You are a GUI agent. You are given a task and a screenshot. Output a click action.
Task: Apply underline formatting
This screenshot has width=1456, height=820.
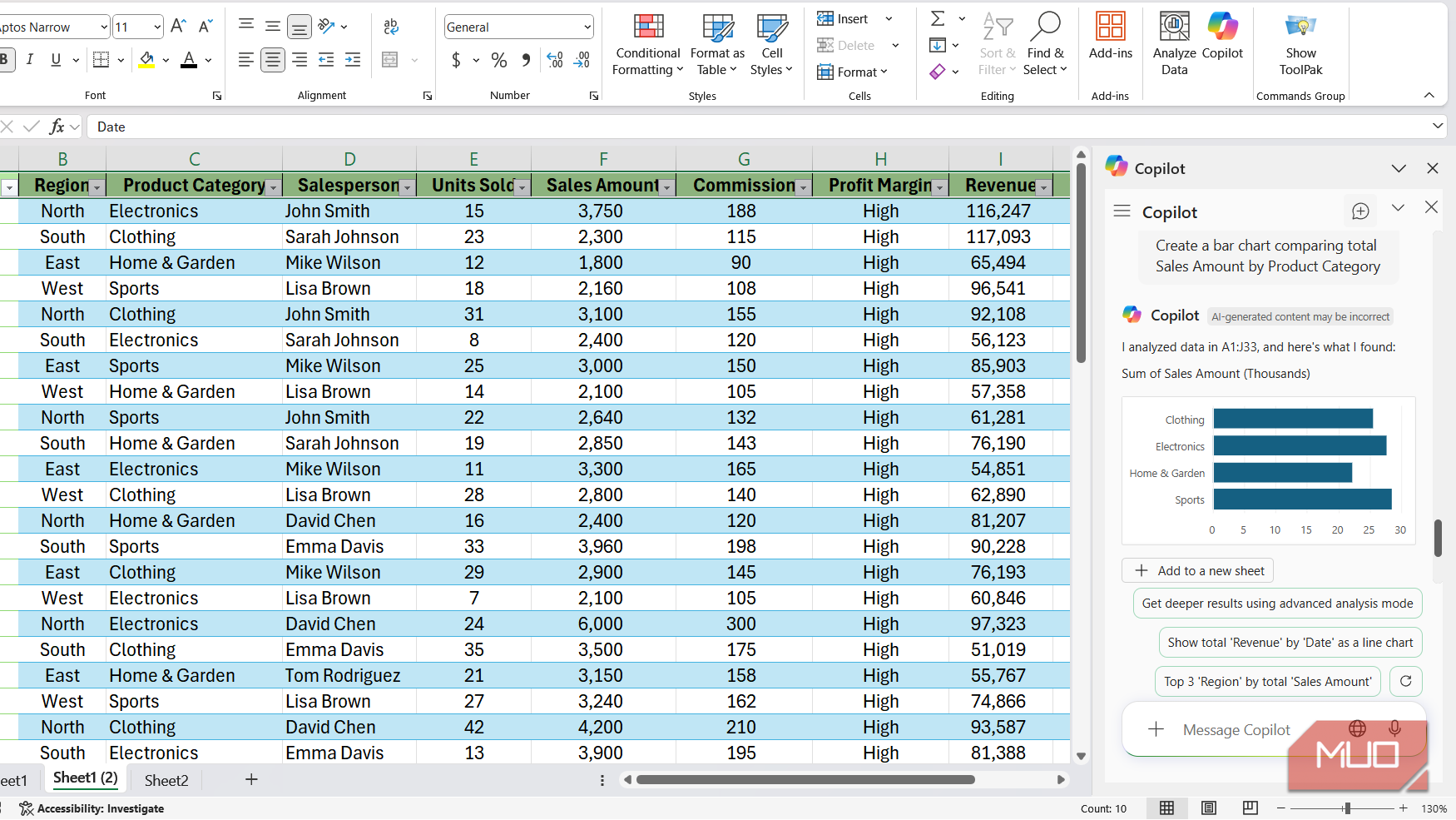pos(56,59)
